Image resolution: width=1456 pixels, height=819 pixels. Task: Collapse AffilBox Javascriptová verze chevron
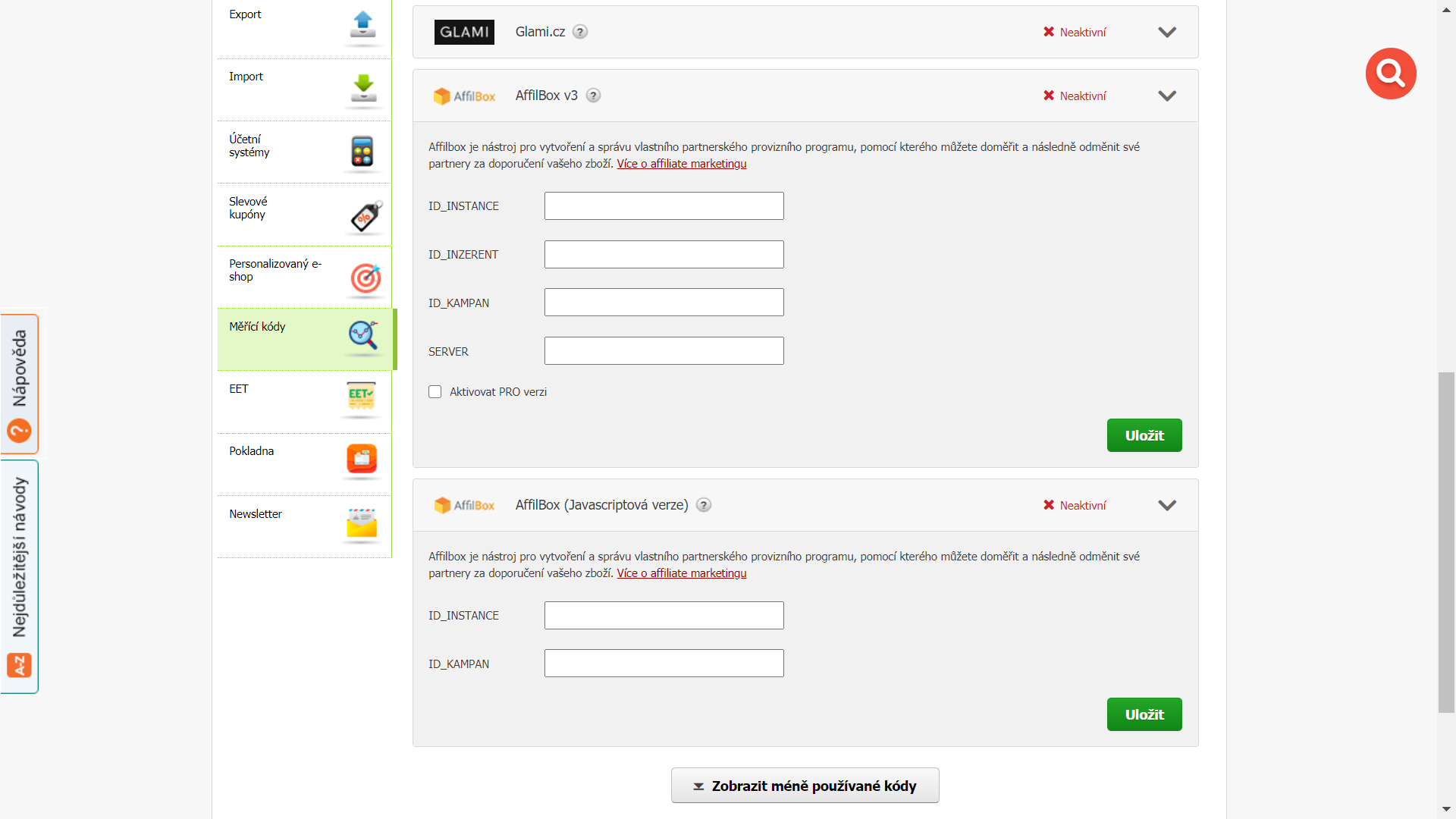(x=1167, y=505)
